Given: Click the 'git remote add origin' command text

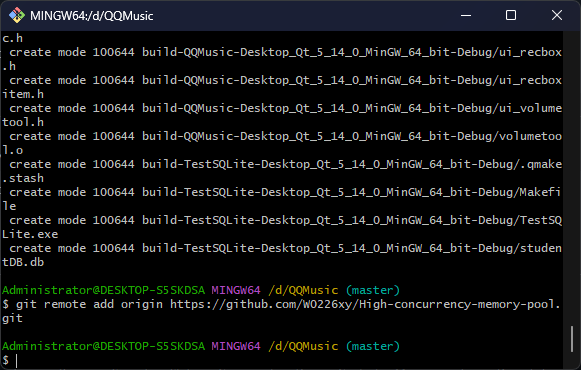Looking at the screenshot, I should click(89, 304).
